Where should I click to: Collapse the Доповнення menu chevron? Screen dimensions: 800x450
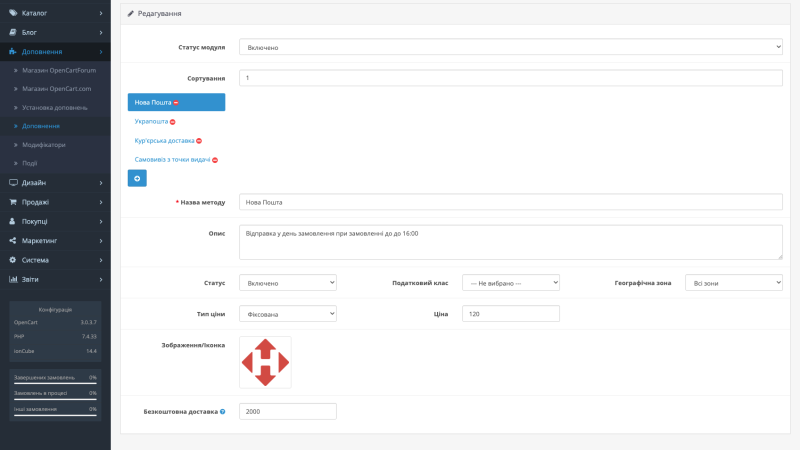point(101,52)
